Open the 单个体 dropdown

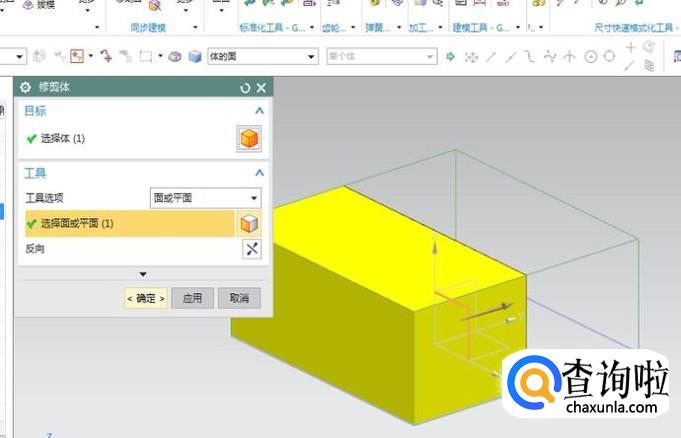click(380, 57)
